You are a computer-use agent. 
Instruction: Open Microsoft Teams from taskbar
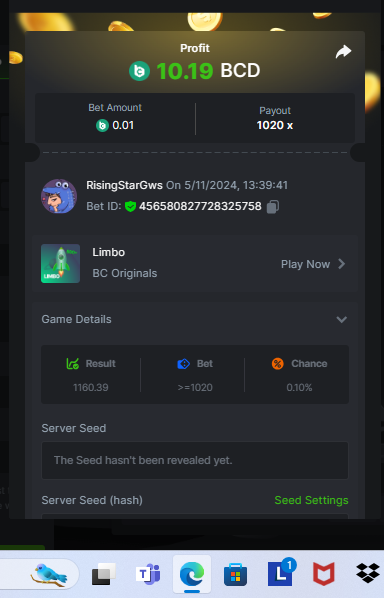point(148,574)
